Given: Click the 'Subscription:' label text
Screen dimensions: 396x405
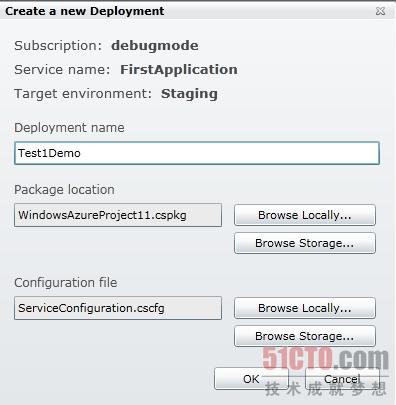Looking at the screenshot, I should [x=58, y=46].
